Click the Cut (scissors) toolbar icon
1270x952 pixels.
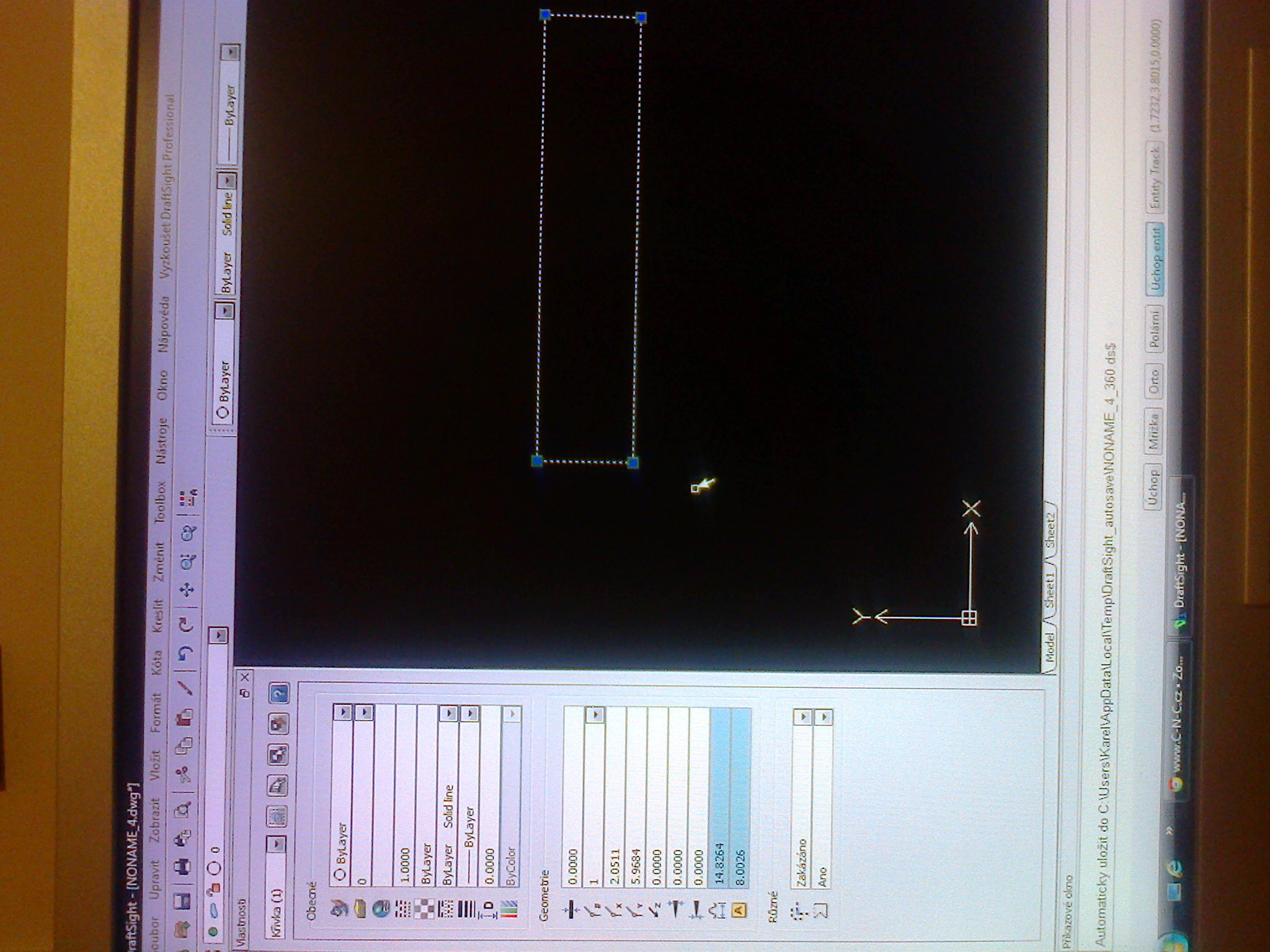tap(184, 775)
